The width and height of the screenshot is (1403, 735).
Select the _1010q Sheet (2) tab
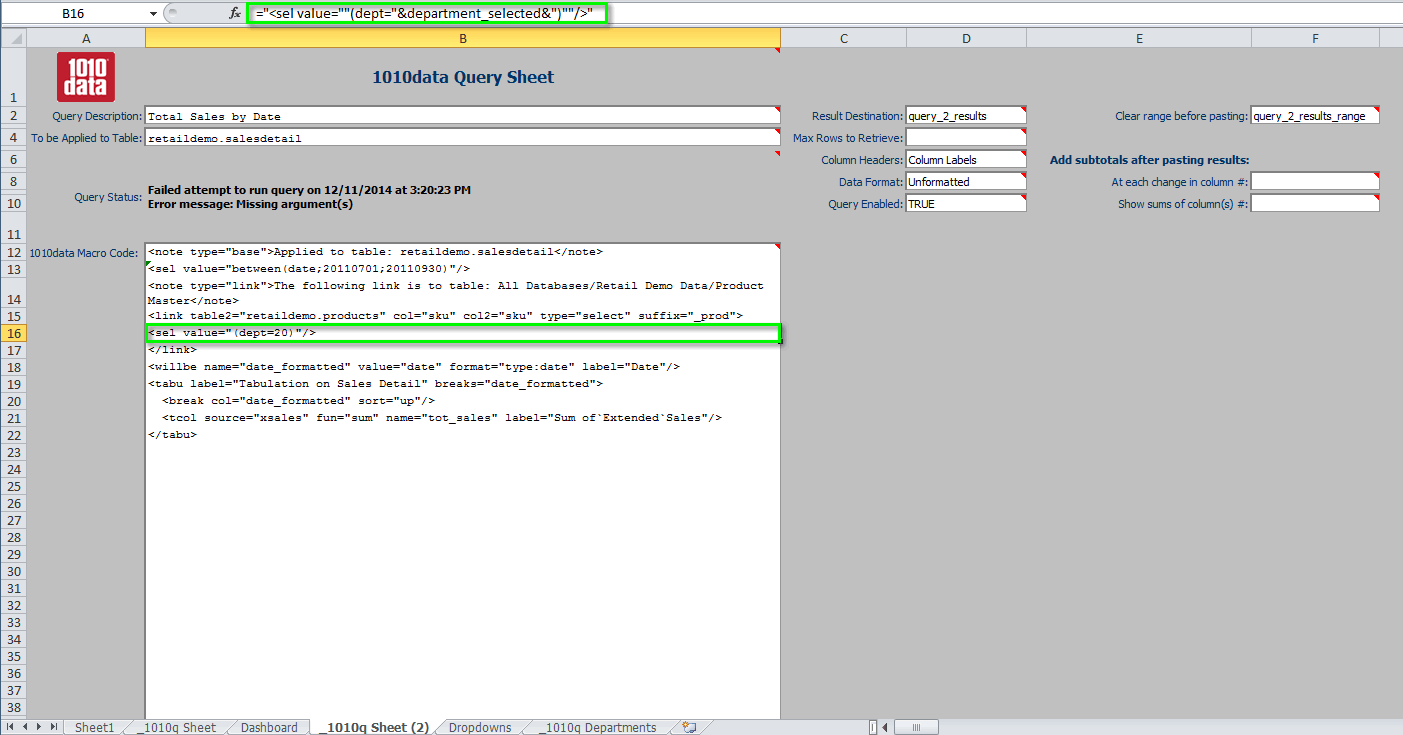[x=374, y=727]
